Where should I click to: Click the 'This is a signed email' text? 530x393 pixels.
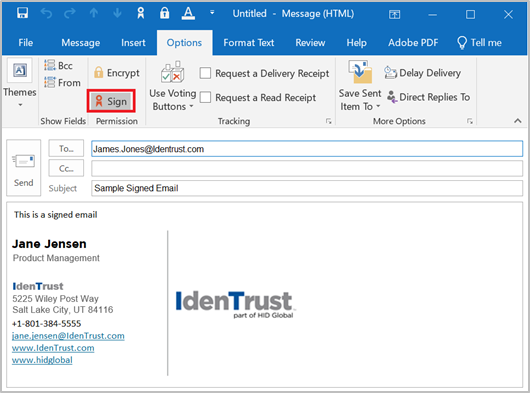click(56, 215)
